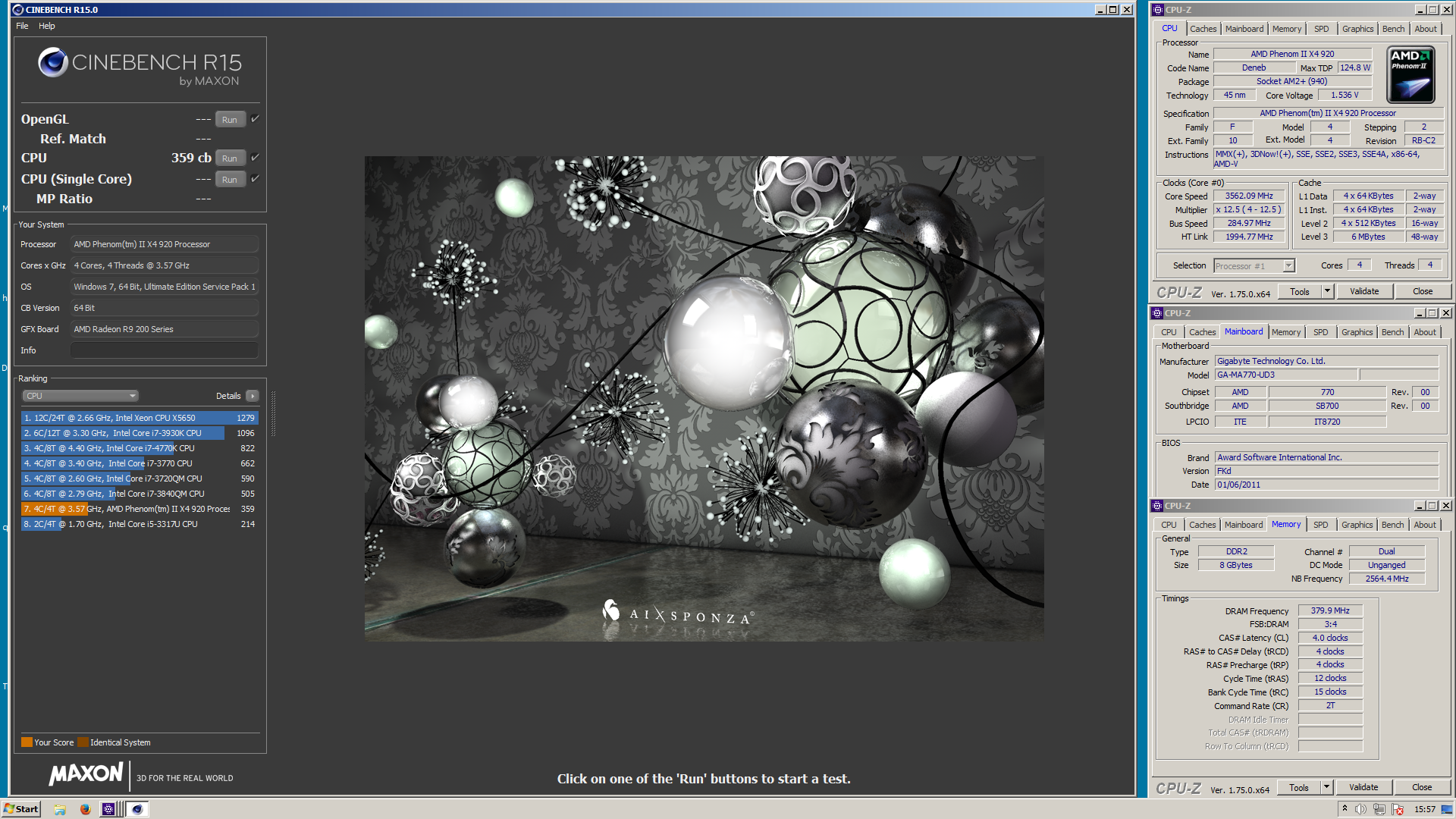Click the Cinebench R15 sphere logo
This screenshot has width=1456, height=819.
(53, 62)
